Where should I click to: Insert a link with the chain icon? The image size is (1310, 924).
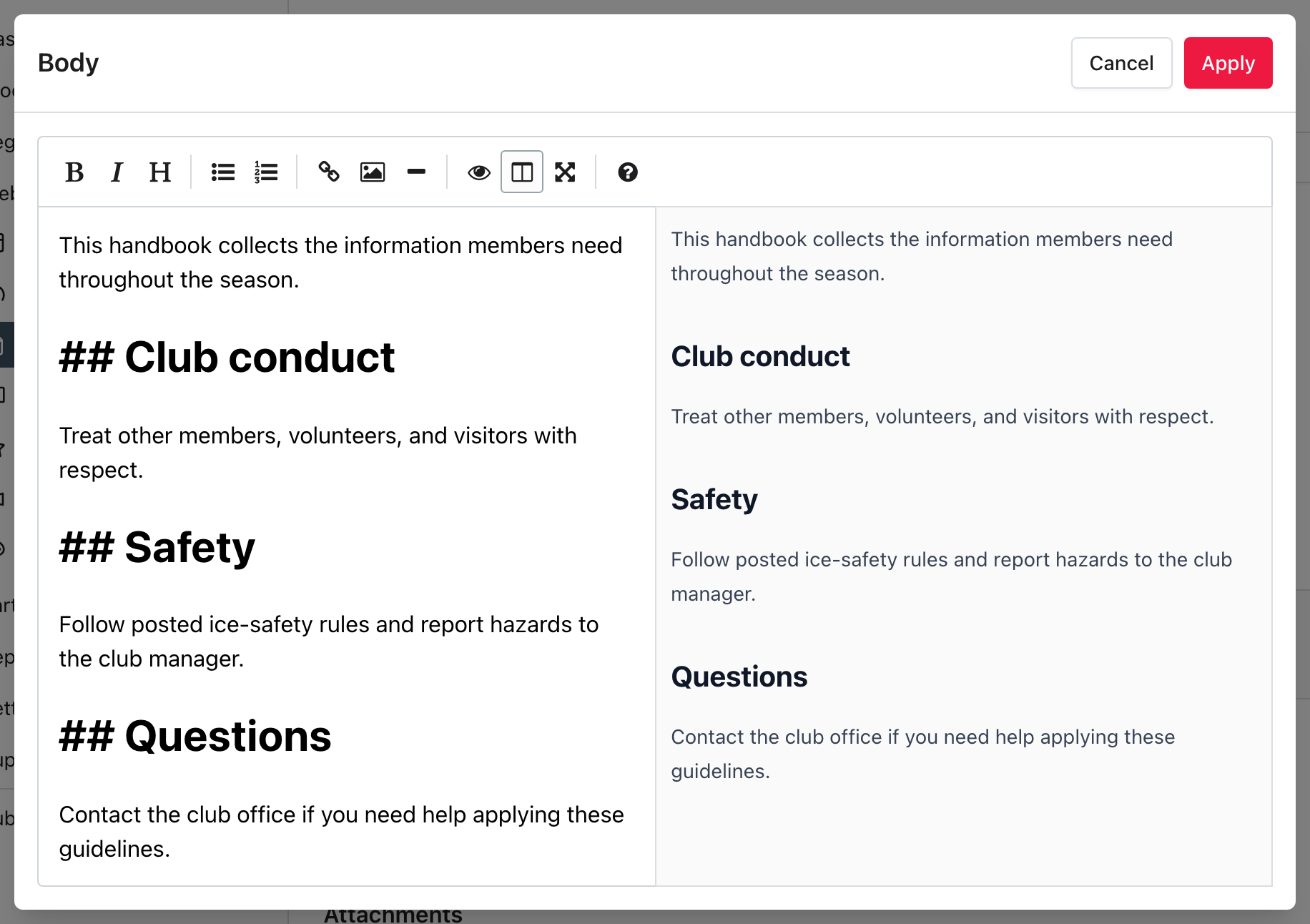click(x=329, y=172)
